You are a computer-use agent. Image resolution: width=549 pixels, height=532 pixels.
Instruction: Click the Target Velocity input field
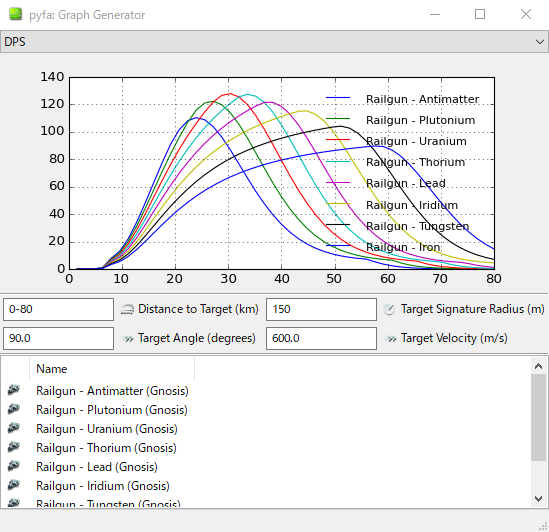[321, 338]
